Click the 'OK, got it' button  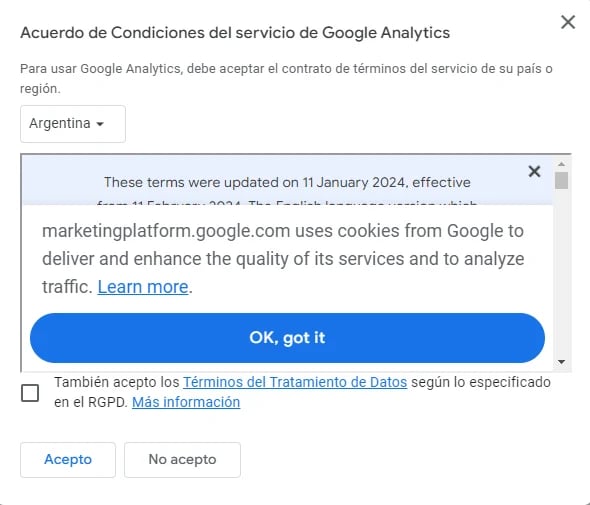point(287,338)
